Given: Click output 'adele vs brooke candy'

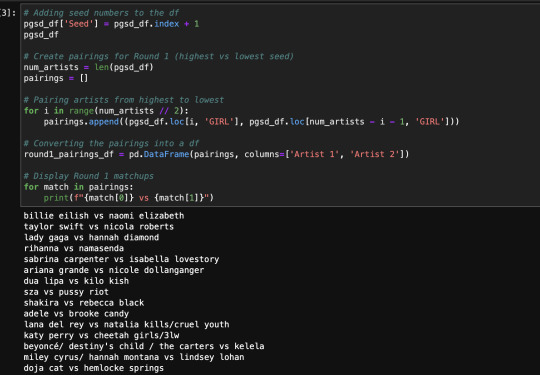Looking at the screenshot, I should 76,314.
